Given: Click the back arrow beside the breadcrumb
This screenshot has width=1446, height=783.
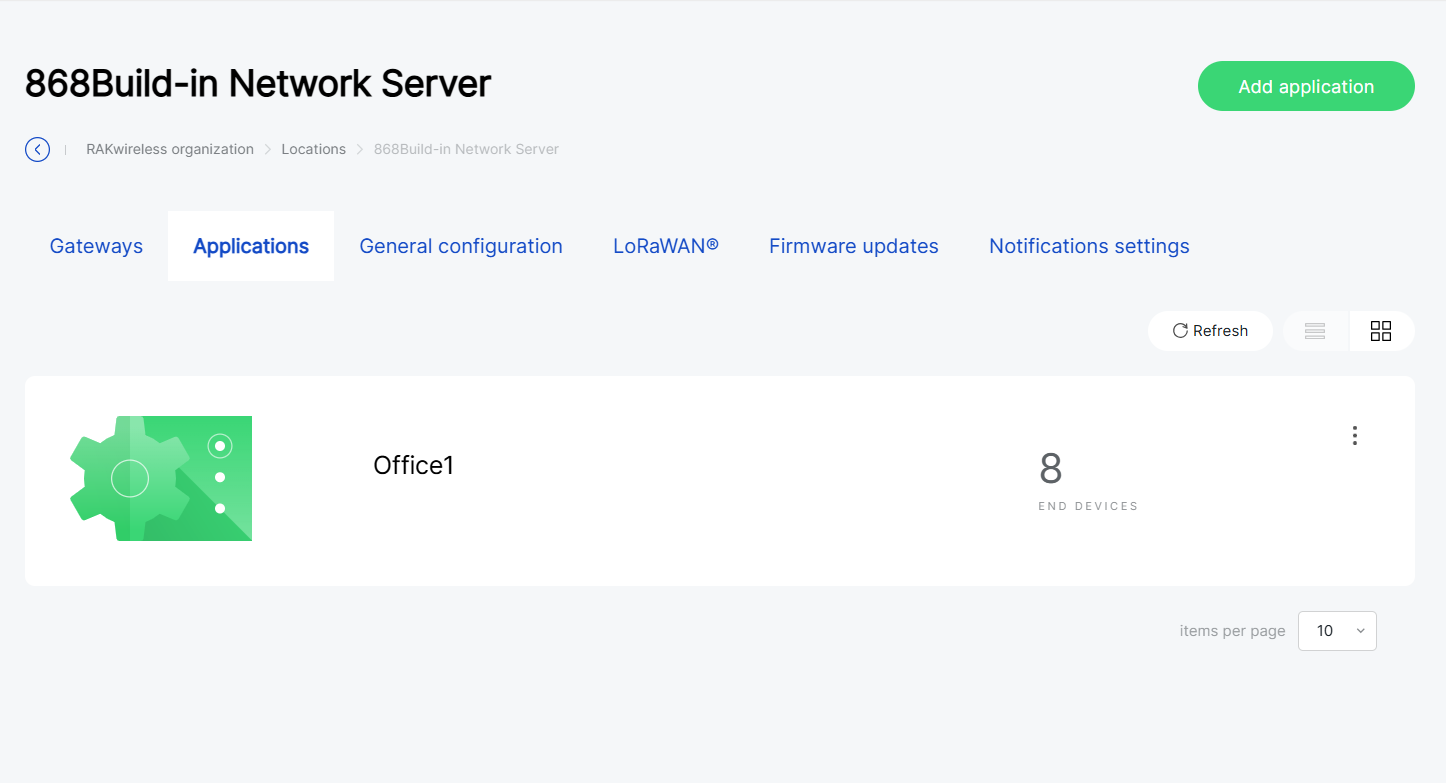Looking at the screenshot, I should (x=37, y=148).
